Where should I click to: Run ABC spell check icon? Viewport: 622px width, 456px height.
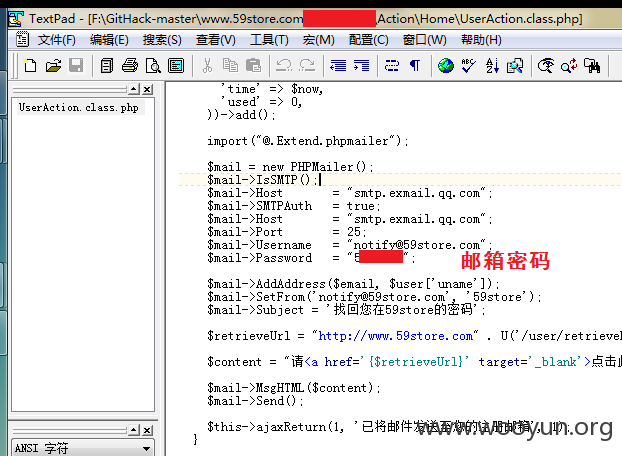click(468, 65)
